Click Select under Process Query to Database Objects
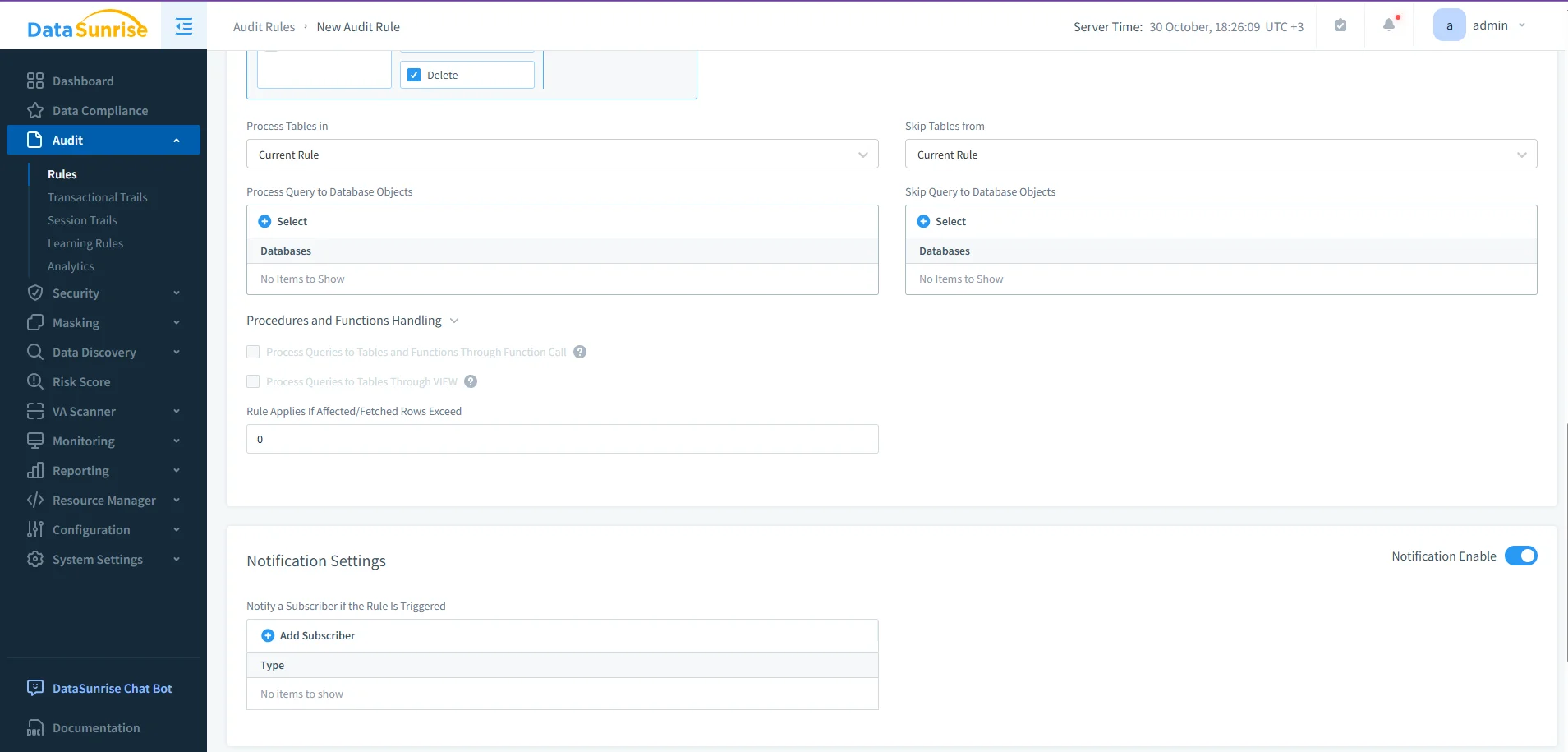The image size is (1568, 752). click(283, 220)
